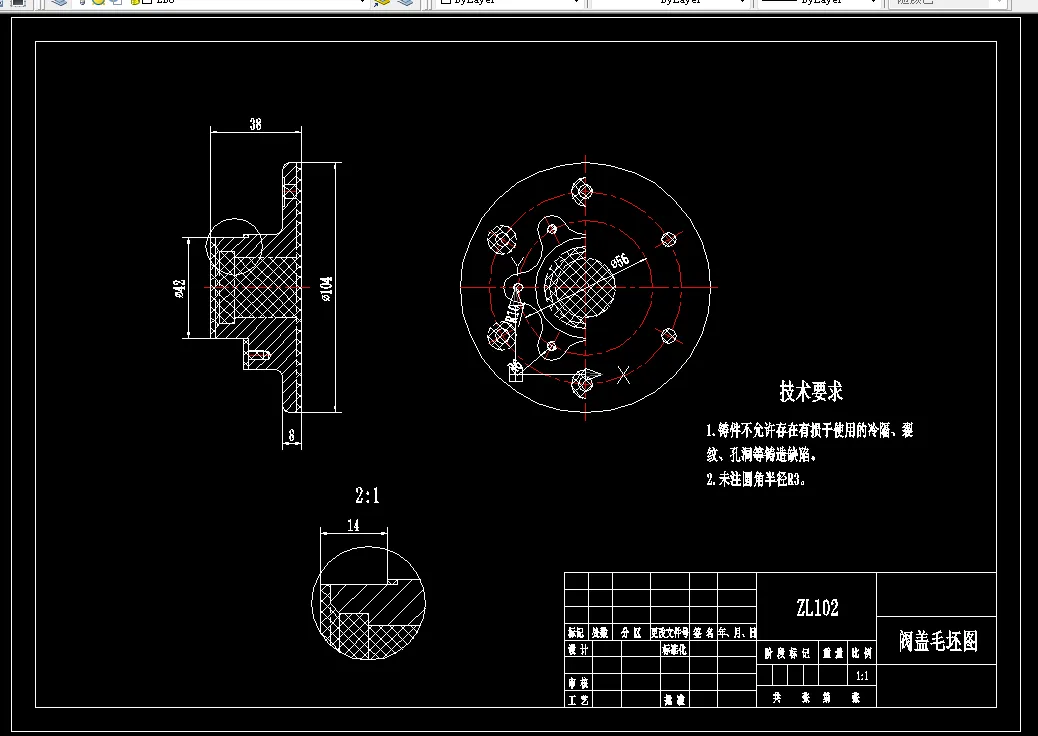Click the 技术要求 heading
The width and height of the screenshot is (1038, 736).
pyautogui.click(x=811, y=391)
